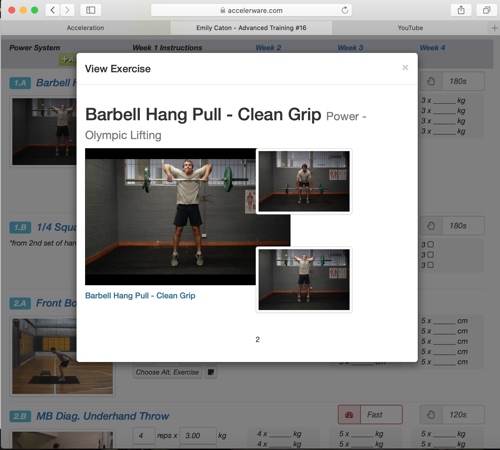
Task: Show all tabs overview icon
Action: (x=487, y=10)
